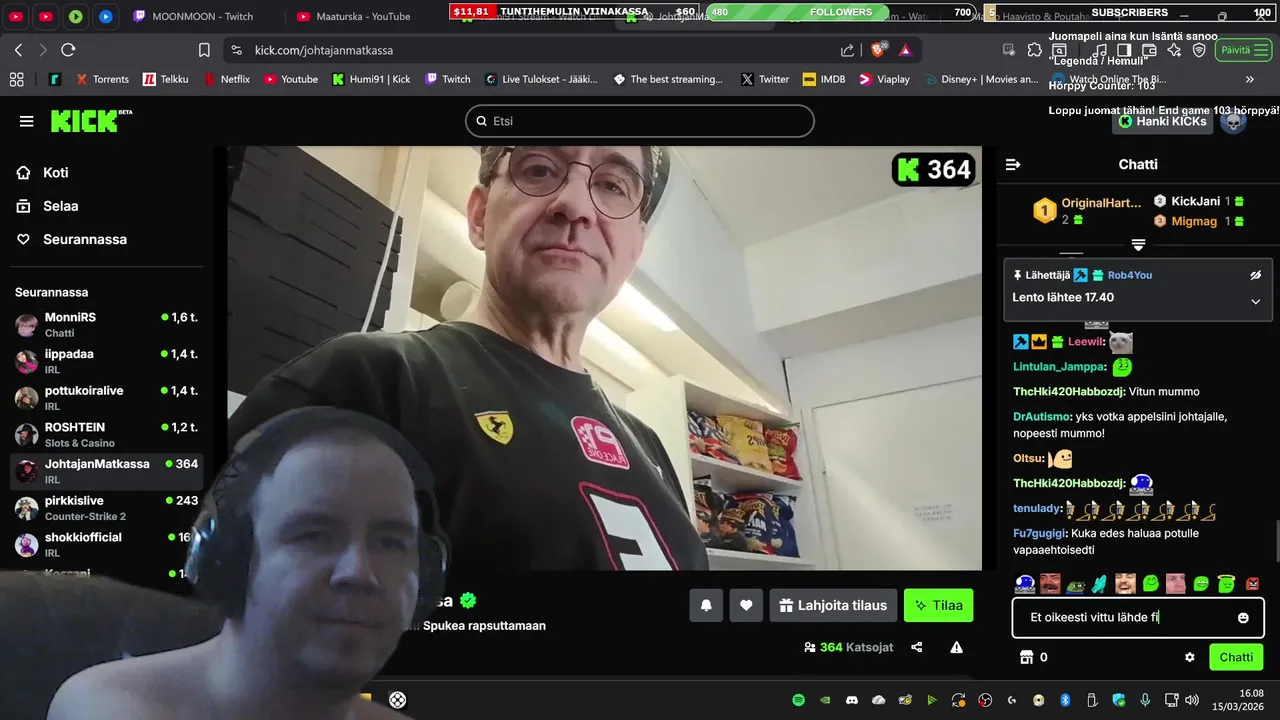Send message with the Chatti button

[x=1236, y=657]
